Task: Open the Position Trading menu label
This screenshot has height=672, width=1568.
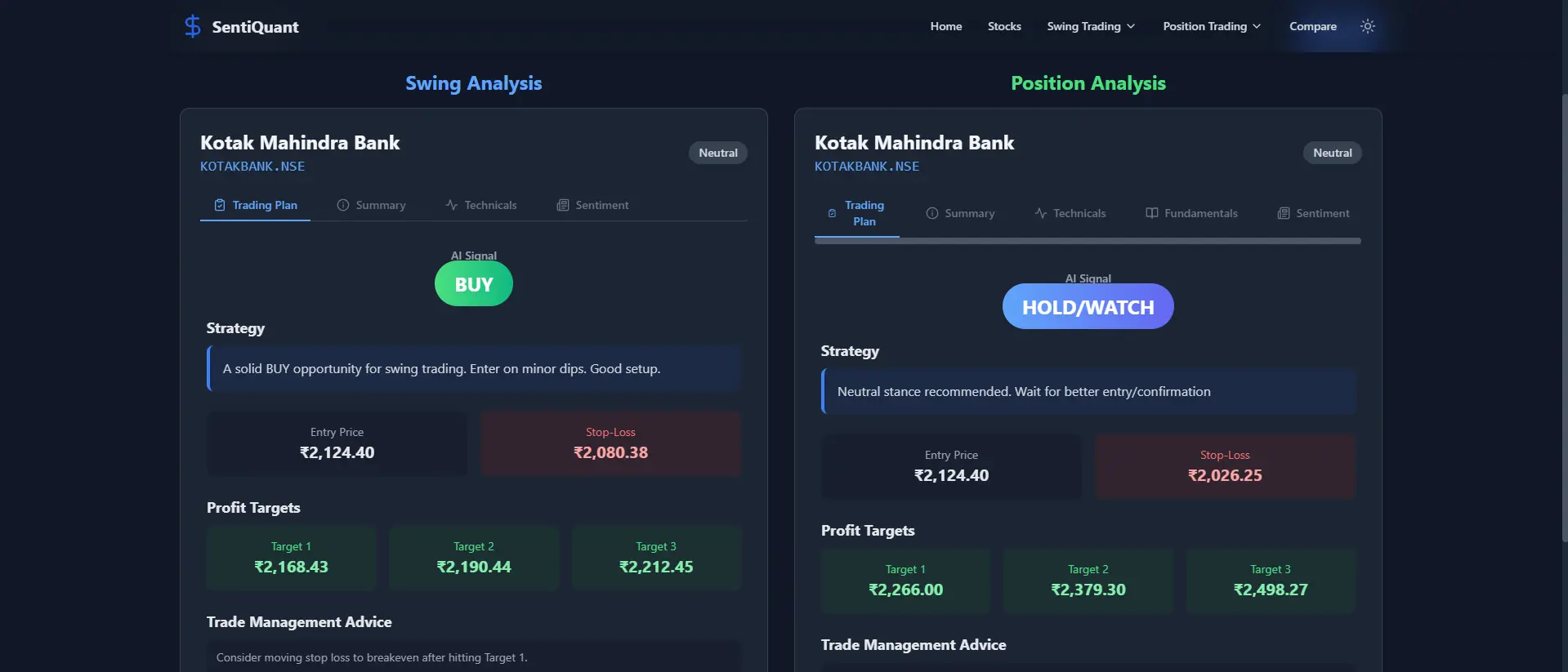Action: (x=1205, y=26)
